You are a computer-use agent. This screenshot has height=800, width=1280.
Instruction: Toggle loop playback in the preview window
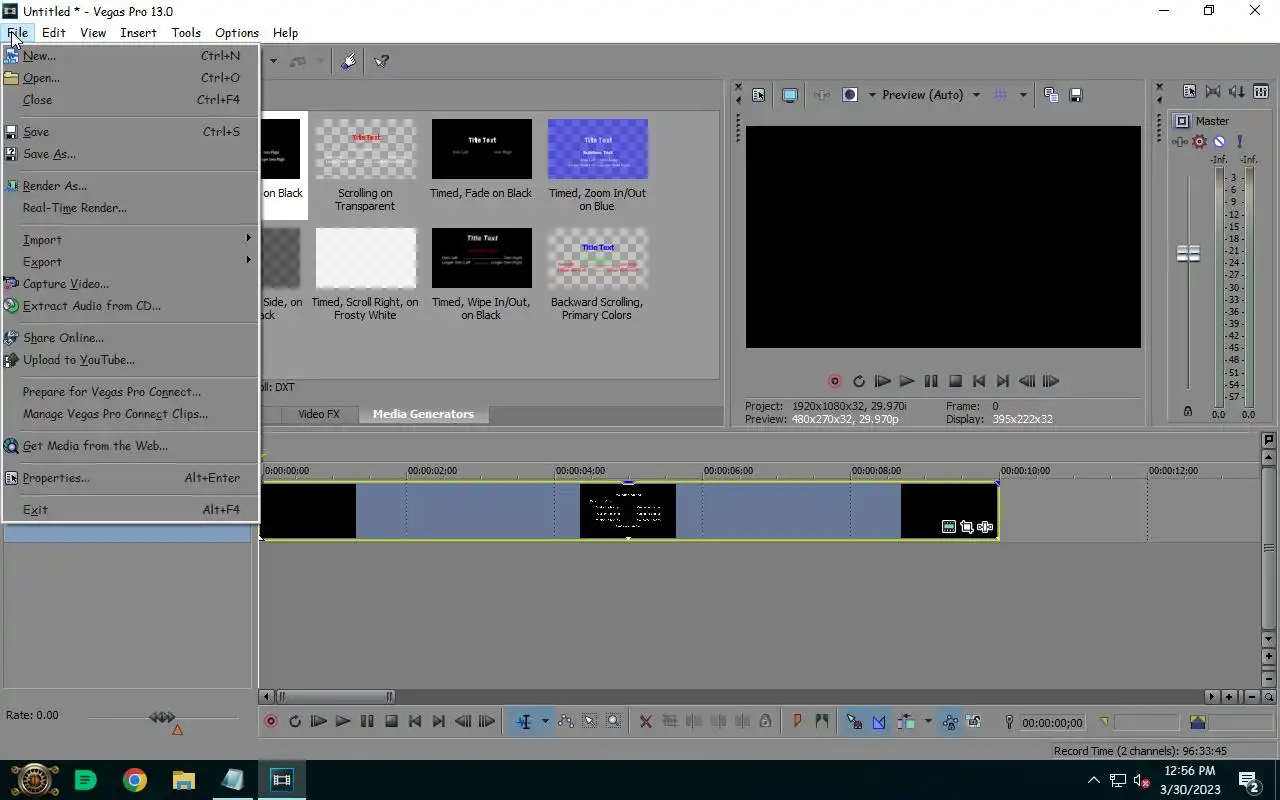click(858, 381)
